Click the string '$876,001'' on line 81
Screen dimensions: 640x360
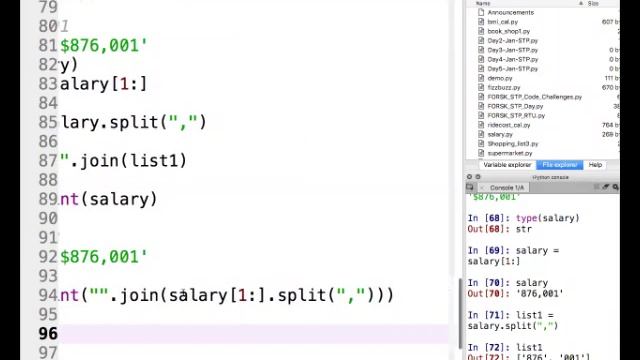point(104,45)
